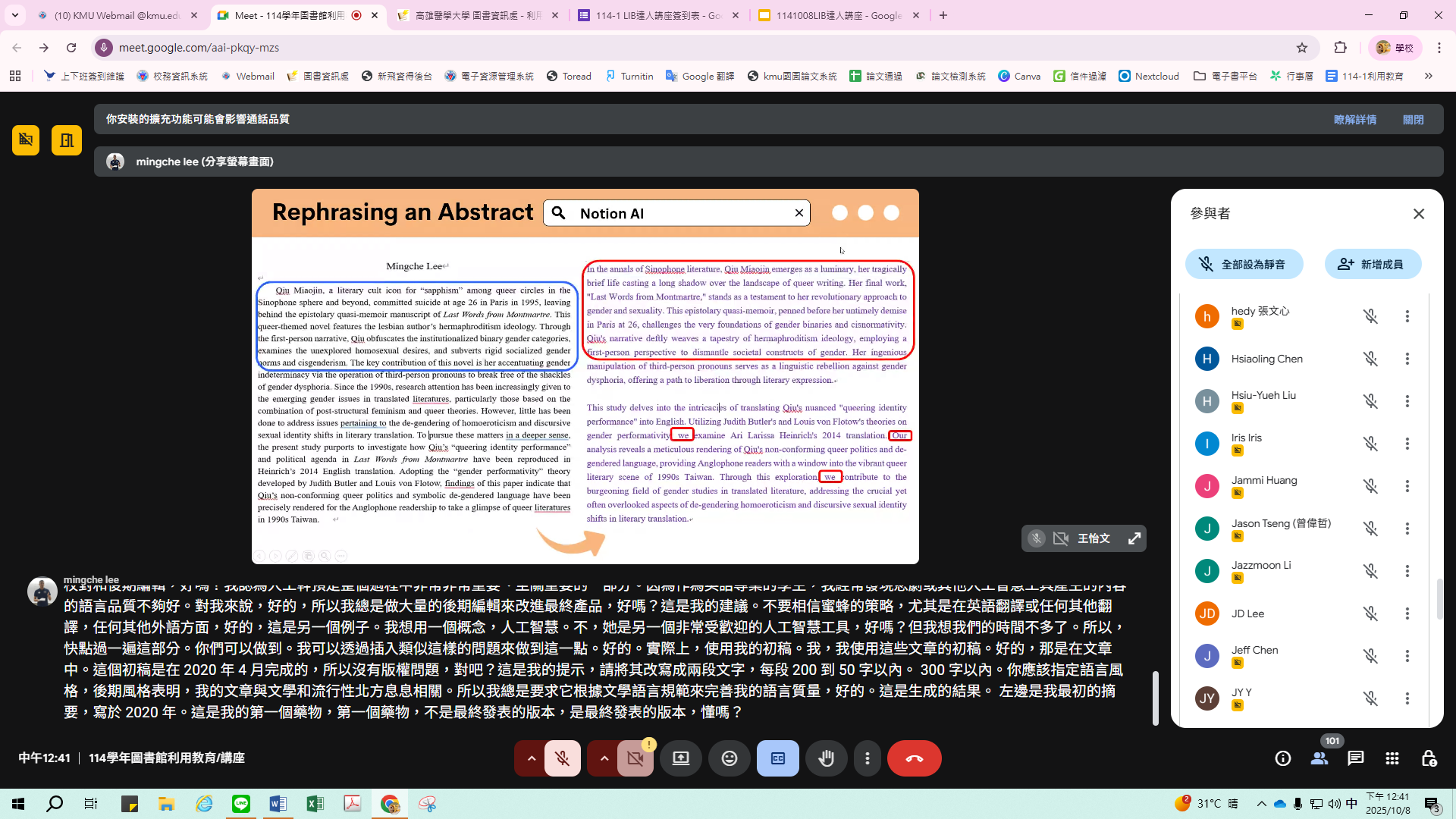Click the present screen icon
Viewport: 1456px width, 819px height.
coord(680,758)
